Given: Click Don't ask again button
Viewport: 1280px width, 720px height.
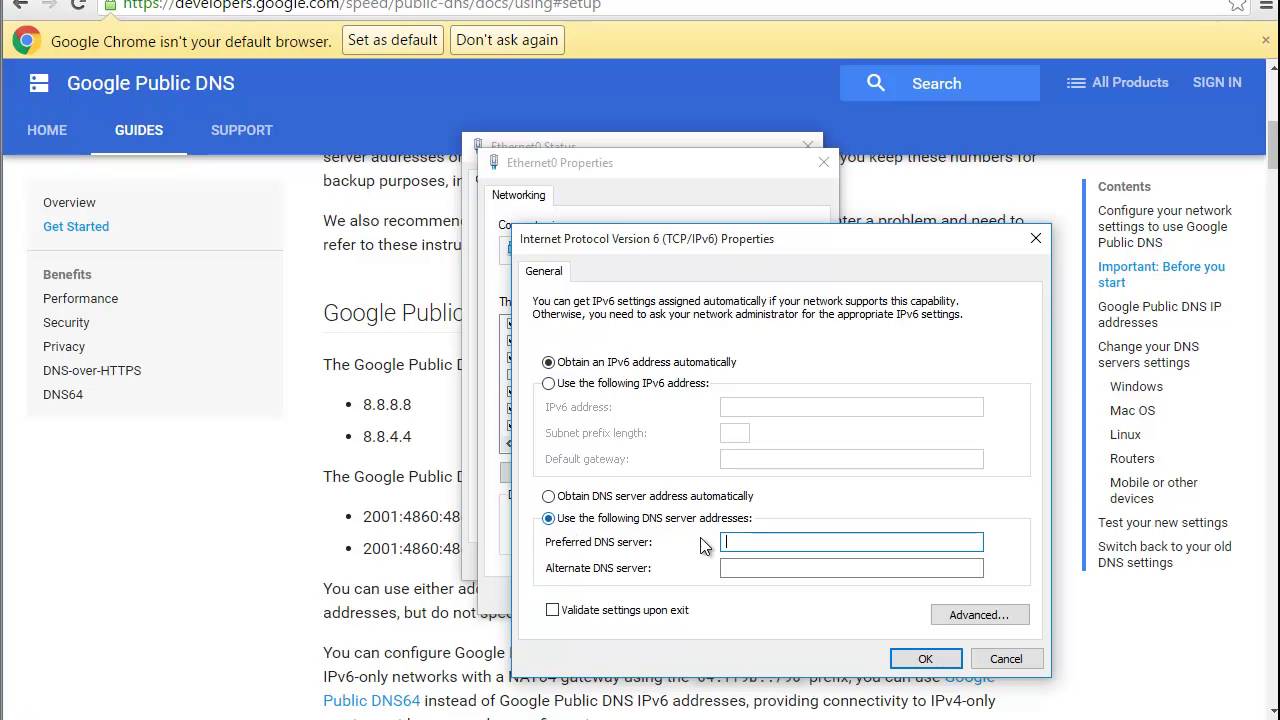Looking at the screenshot, I should (x=507, y=40).
